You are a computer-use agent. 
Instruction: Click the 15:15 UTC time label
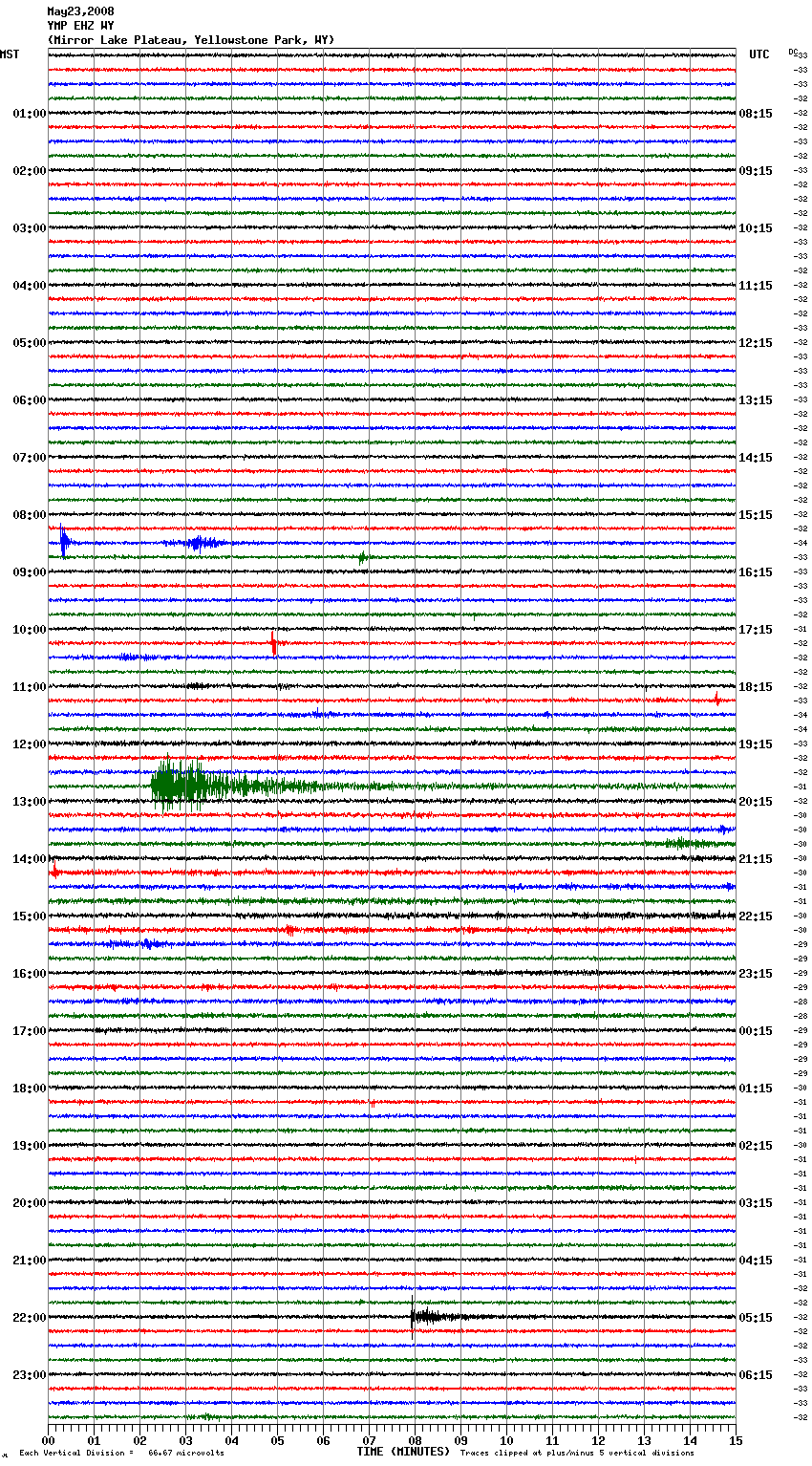pyautogui.click(x=756, y=515)
